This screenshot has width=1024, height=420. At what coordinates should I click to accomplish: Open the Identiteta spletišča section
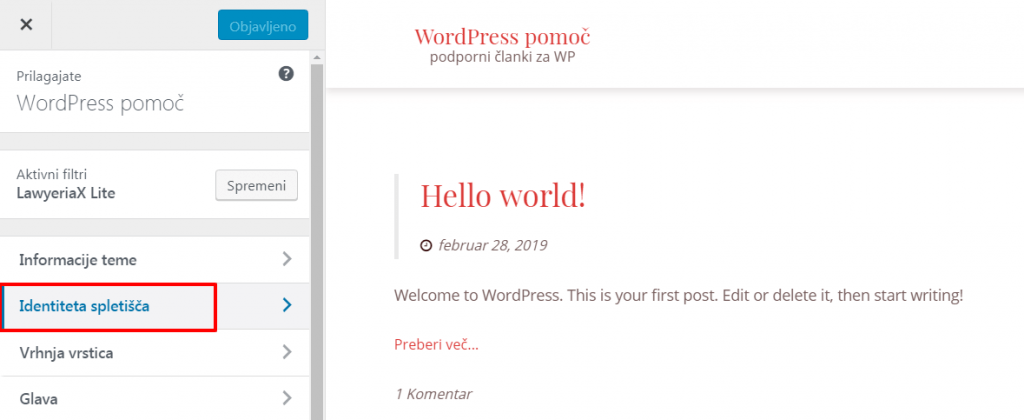155,306
